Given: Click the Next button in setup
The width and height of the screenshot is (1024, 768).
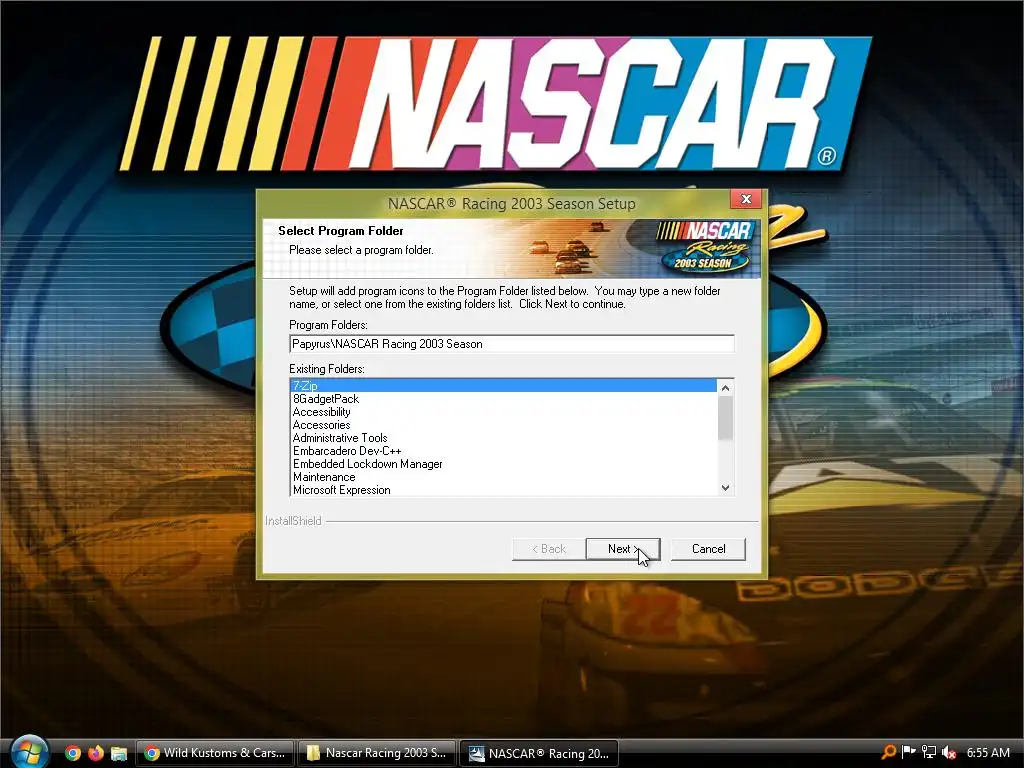Looking at the screenshot, I should [x=623, y=549].
